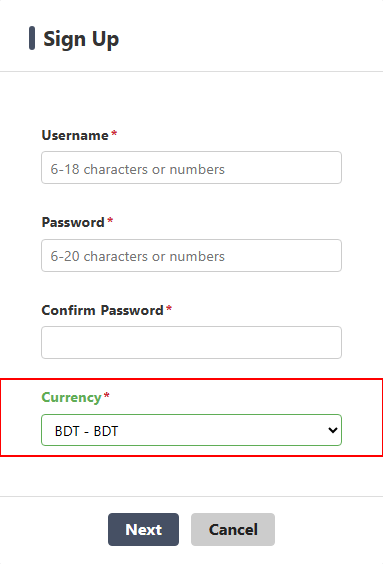Click the Sign Up heading text
The width and height of the screenshot is (383, 564).
(x=81, y=39)
